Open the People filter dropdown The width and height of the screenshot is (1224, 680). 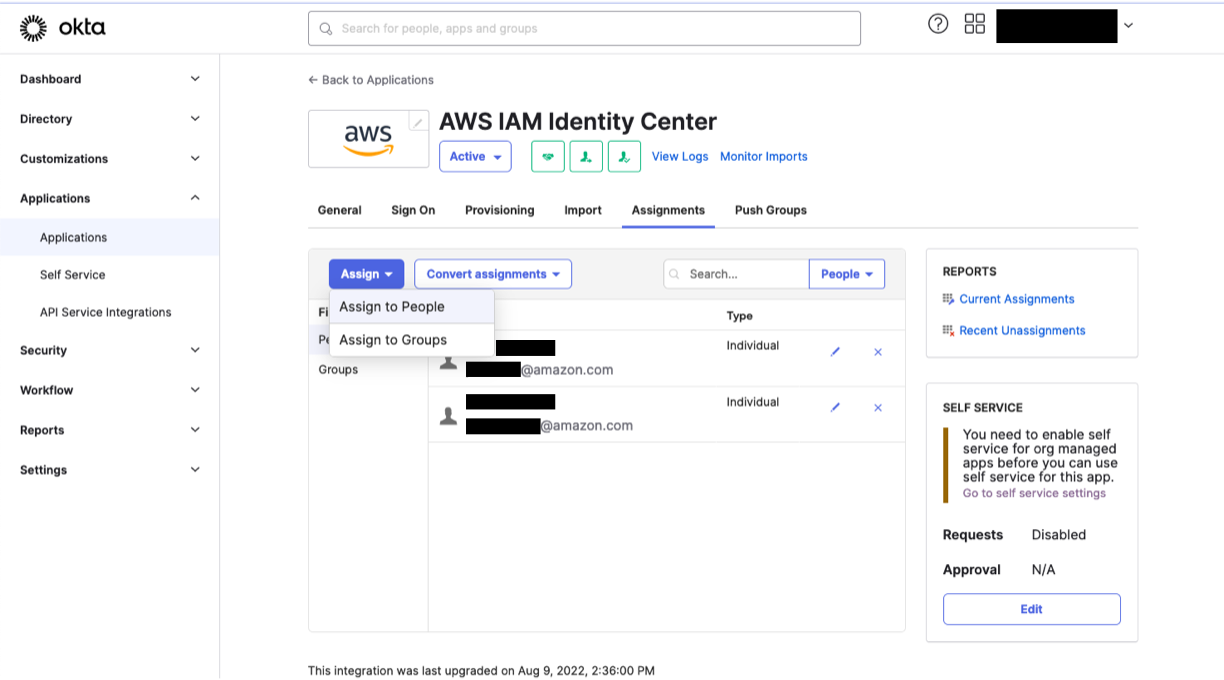[x=847, y=274]
